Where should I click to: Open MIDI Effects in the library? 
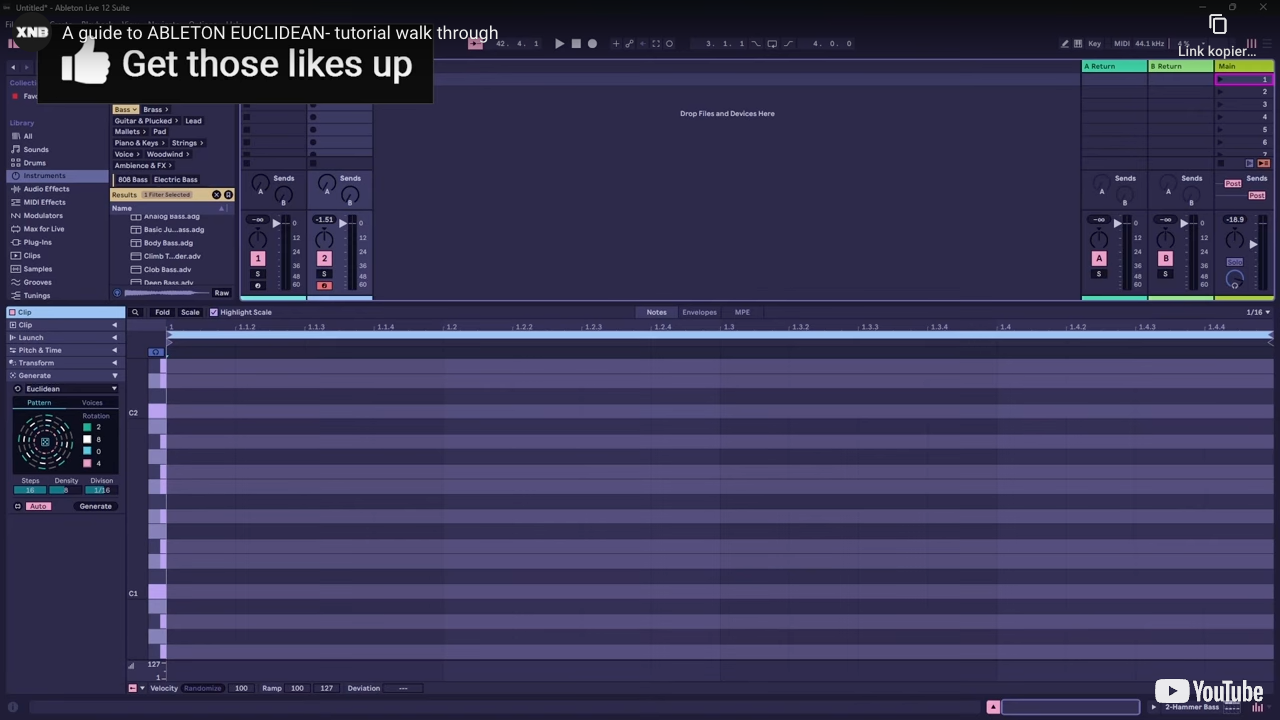pos(44,202)
